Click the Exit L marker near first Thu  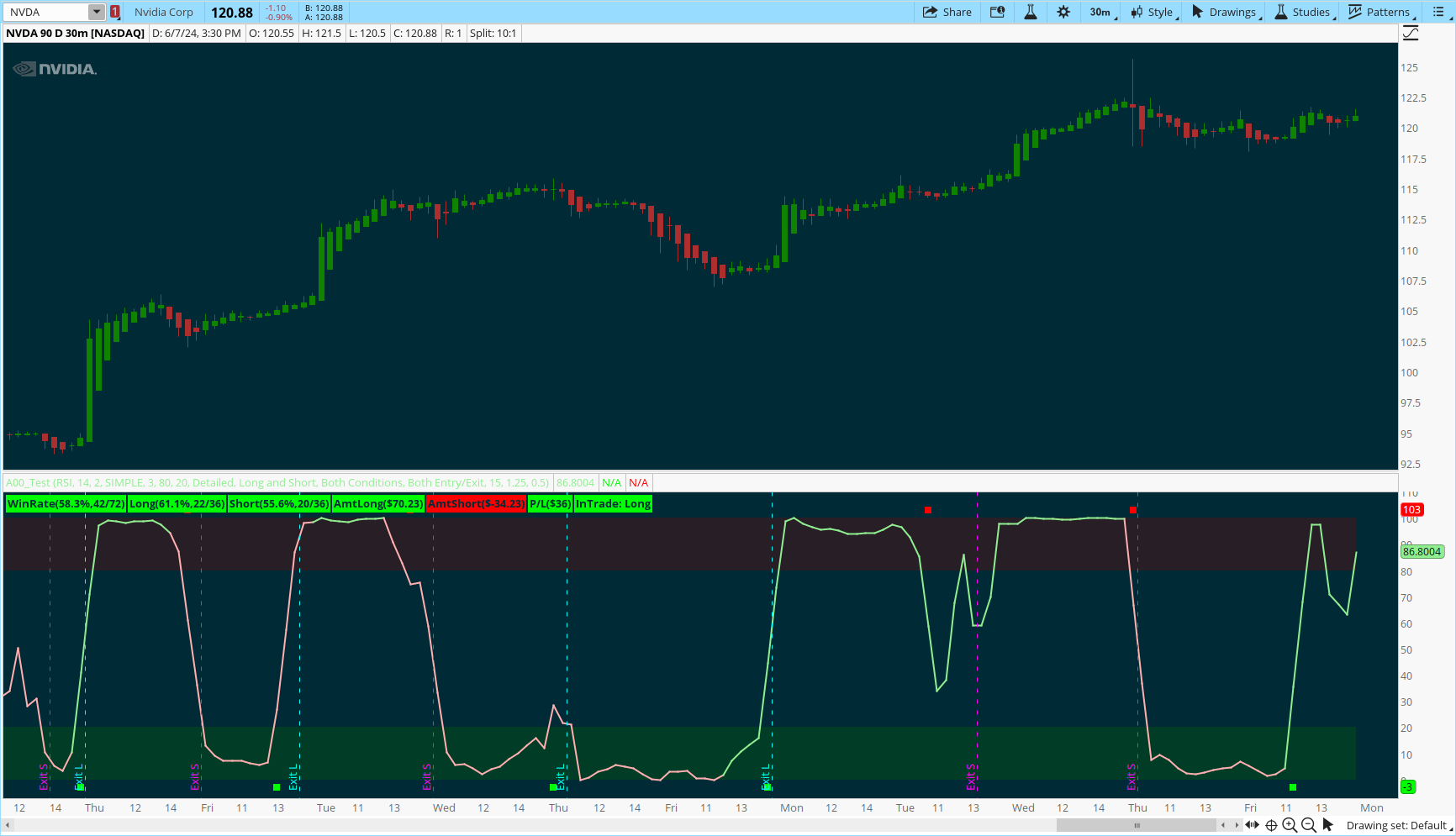(x=80, y=777)
